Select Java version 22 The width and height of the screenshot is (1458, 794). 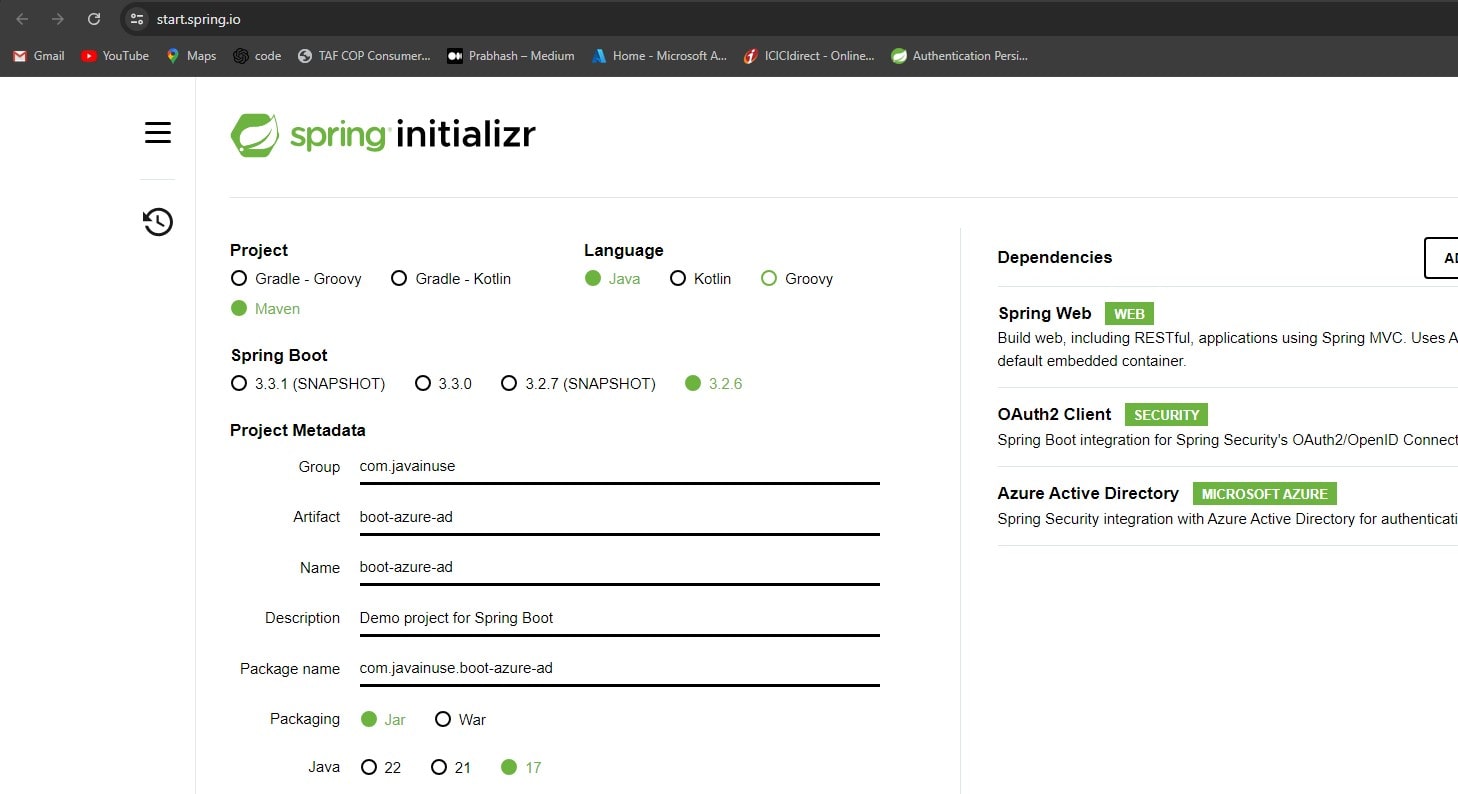381,767
